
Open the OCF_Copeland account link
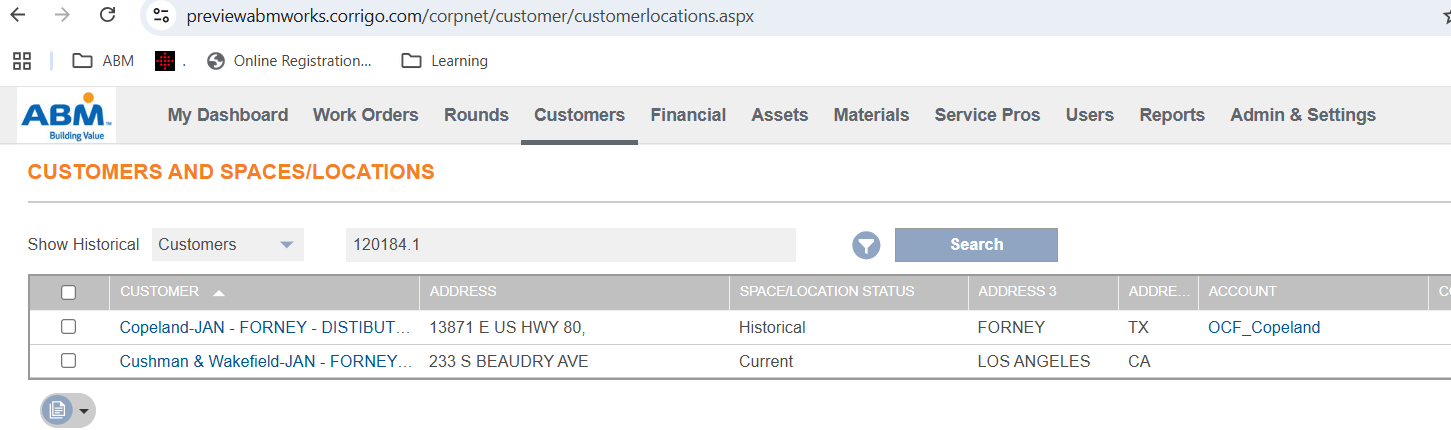[1264, 327]
